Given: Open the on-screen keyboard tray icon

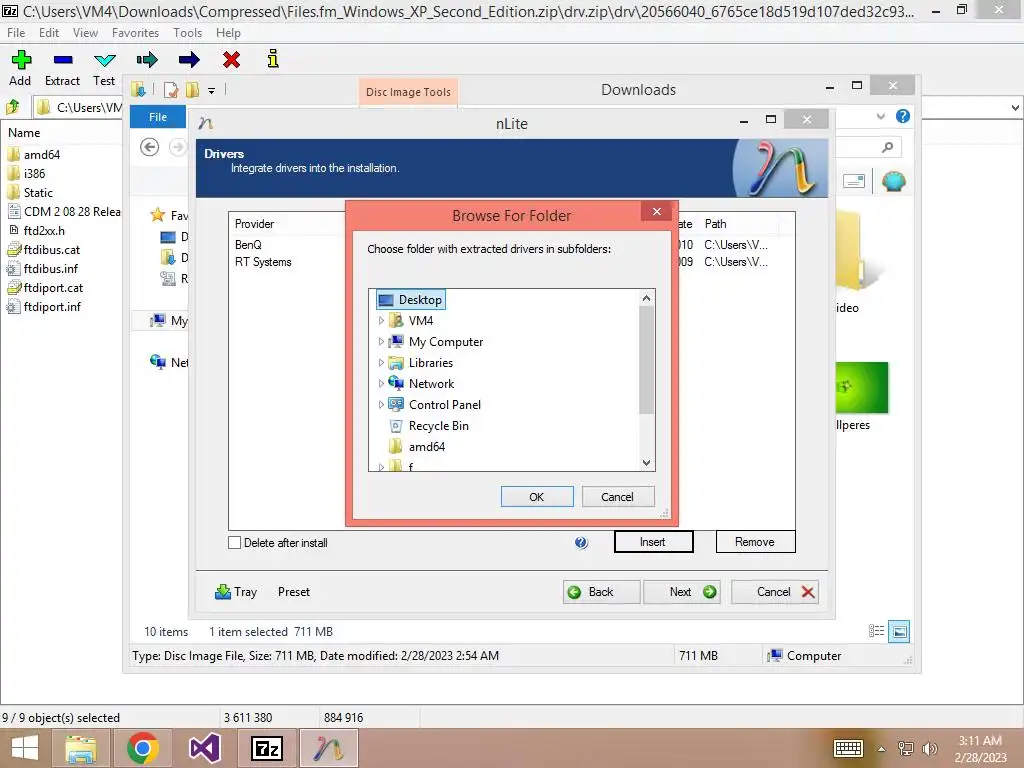Looking at the screenshot, I should pyautogui.click(x=848, y=748).
